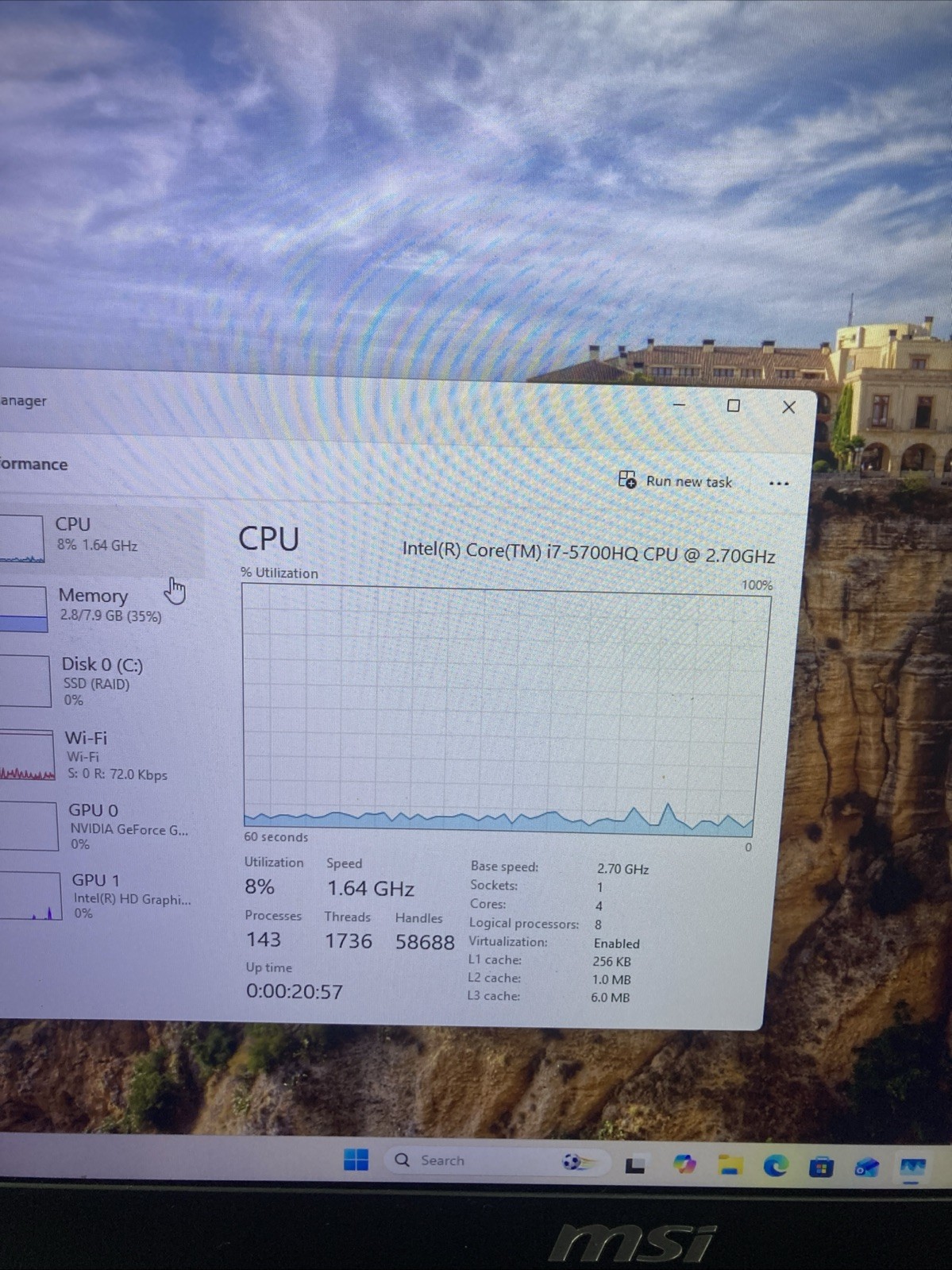Click the base speed 2.70 GHz value
This screenshot has width=952, height=1270.
622,869
